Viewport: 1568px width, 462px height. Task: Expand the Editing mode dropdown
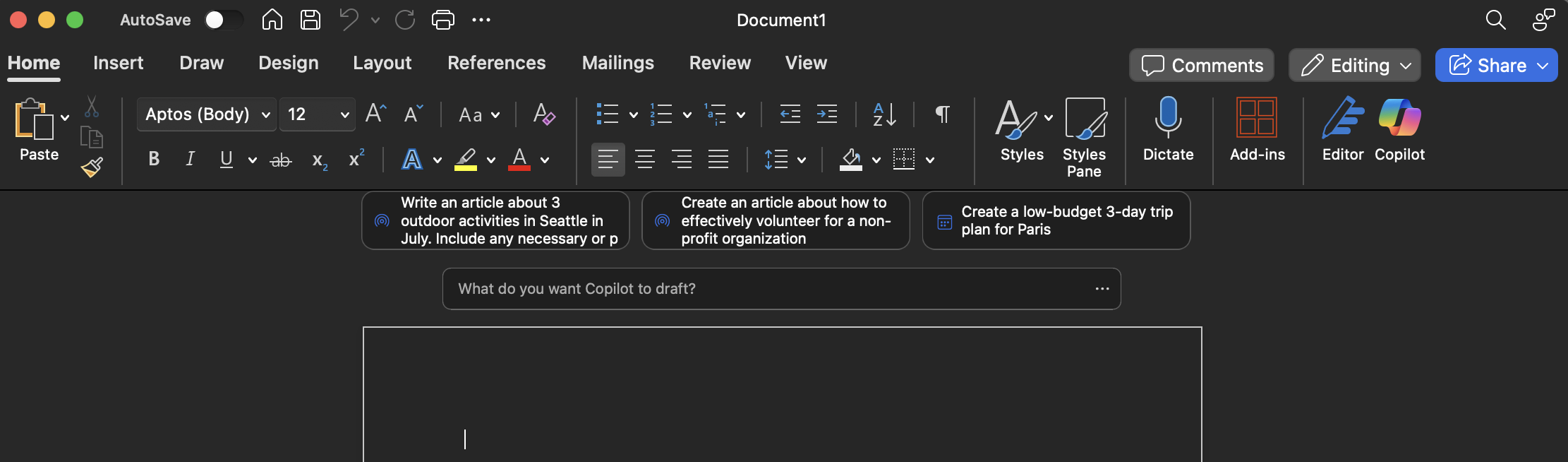point(1354,66)
